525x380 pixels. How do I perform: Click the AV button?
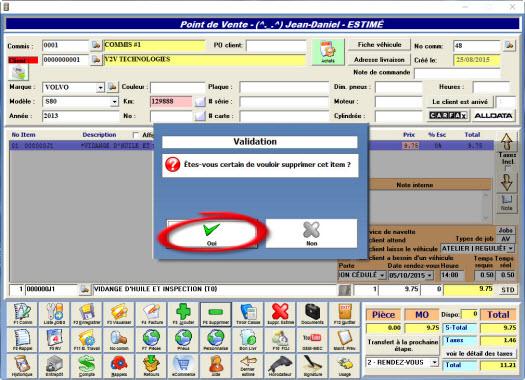505,239
